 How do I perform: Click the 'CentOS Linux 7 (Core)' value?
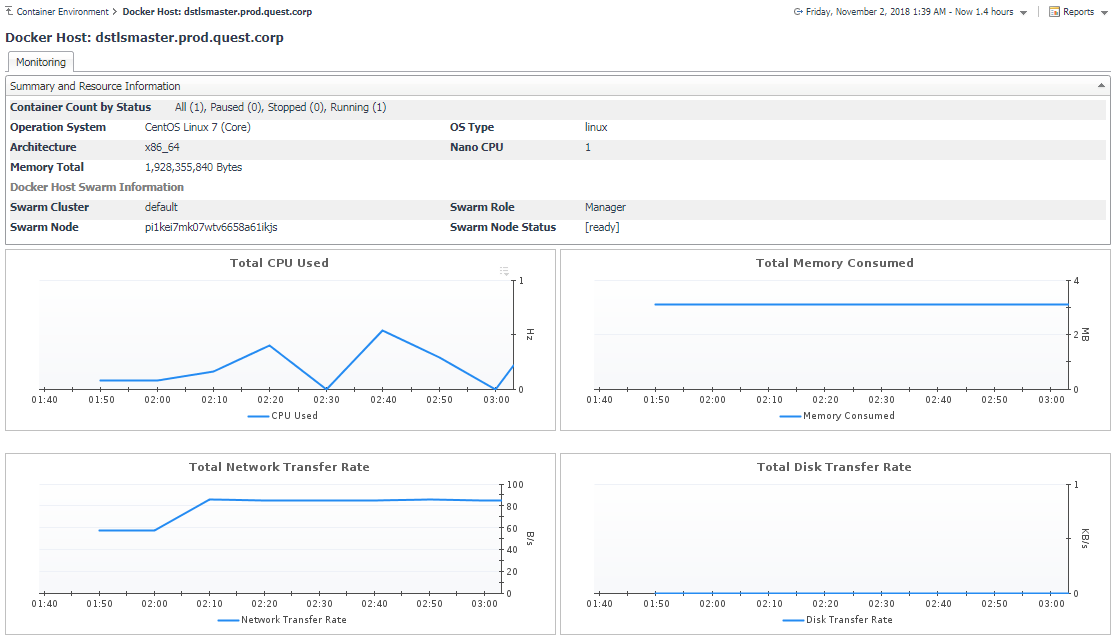198,127
